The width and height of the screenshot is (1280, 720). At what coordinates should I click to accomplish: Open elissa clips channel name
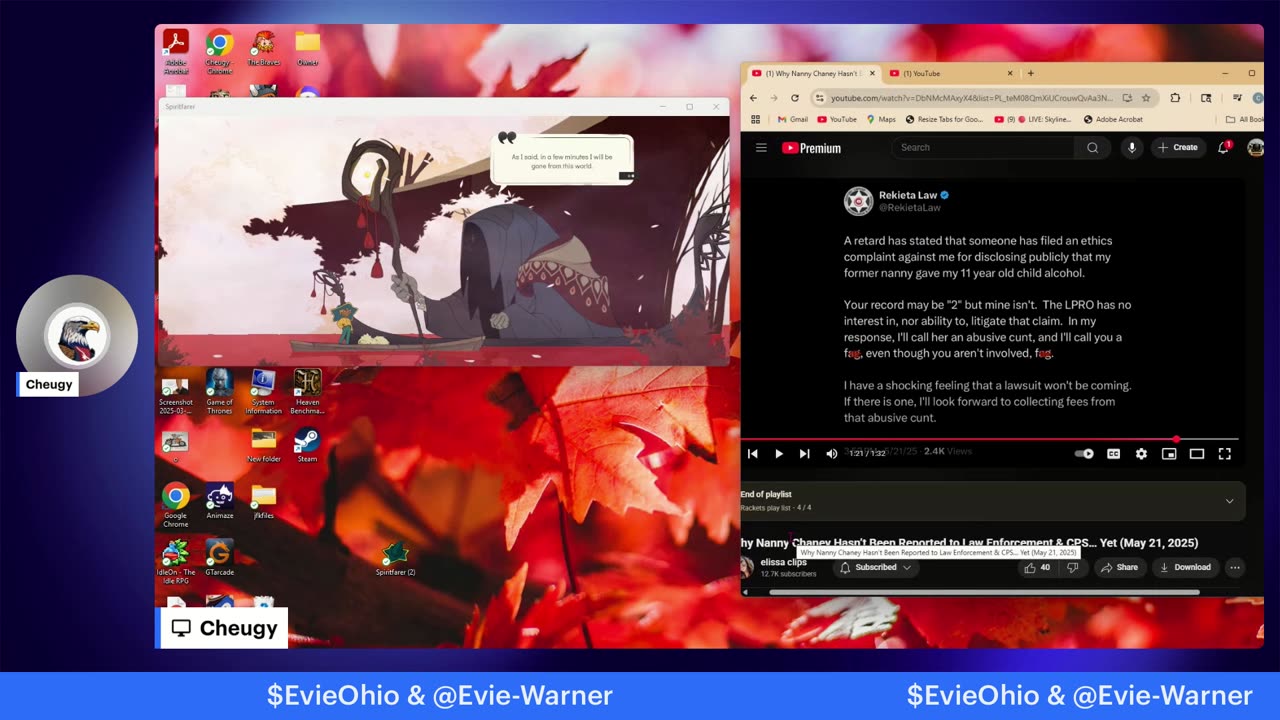784,562
